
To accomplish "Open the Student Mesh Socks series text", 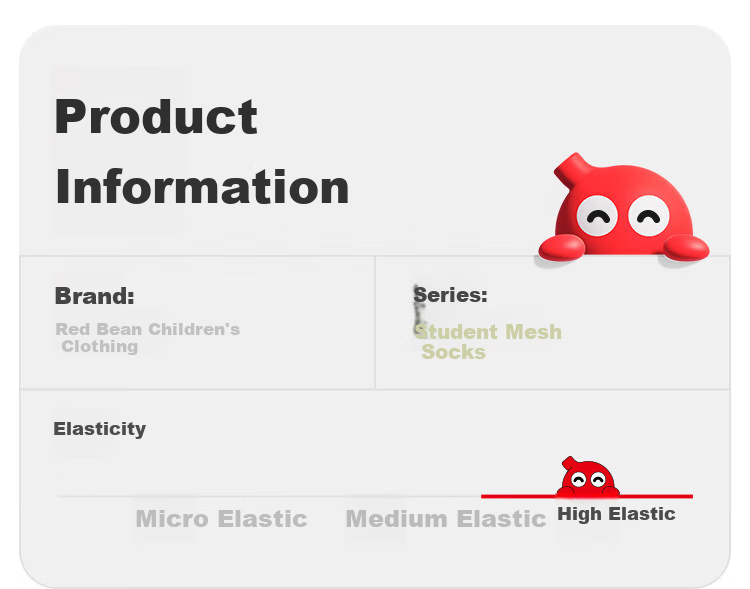I will (488, 342).
